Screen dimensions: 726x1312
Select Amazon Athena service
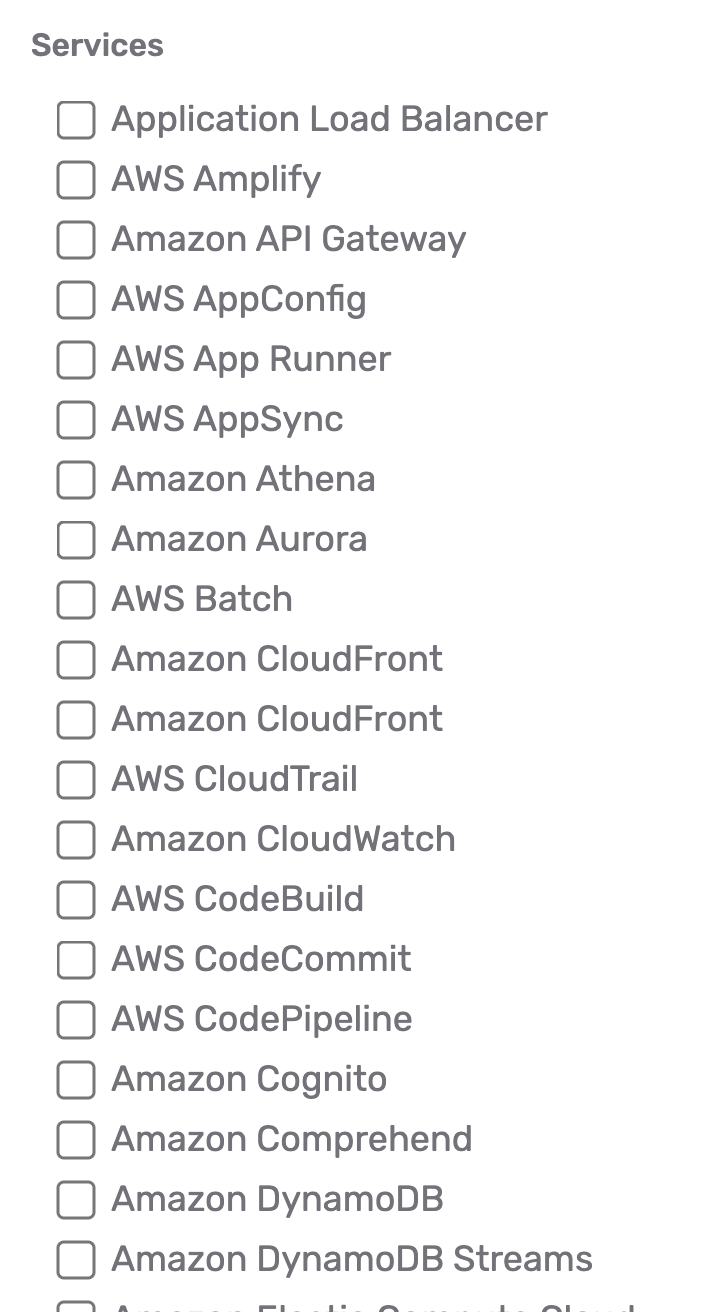coord(75,480)
